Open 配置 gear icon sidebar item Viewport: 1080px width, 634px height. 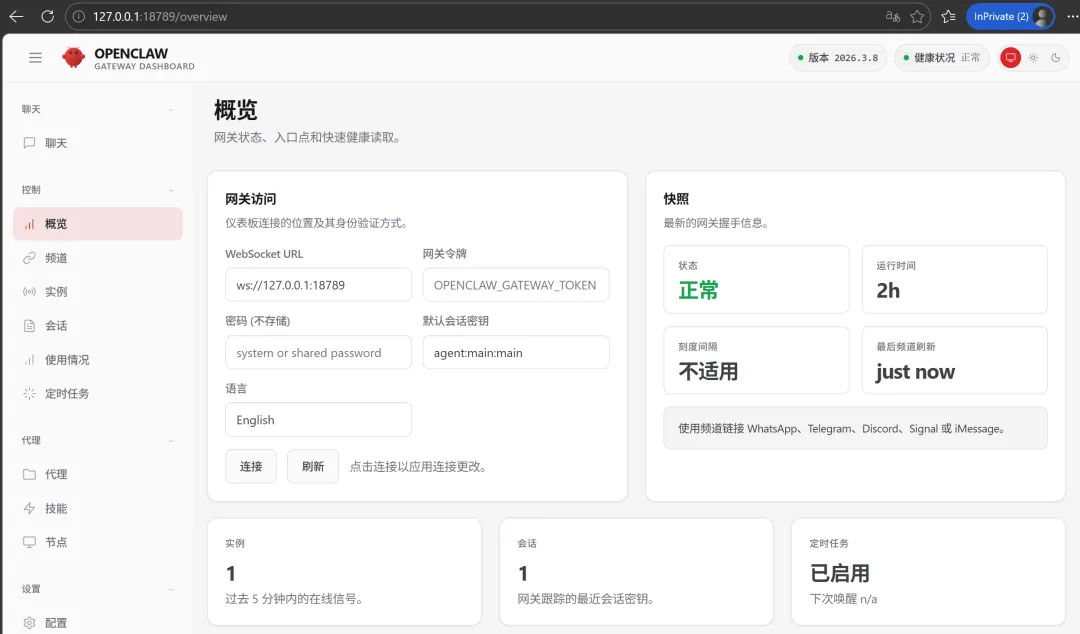[x=98, y=623]
